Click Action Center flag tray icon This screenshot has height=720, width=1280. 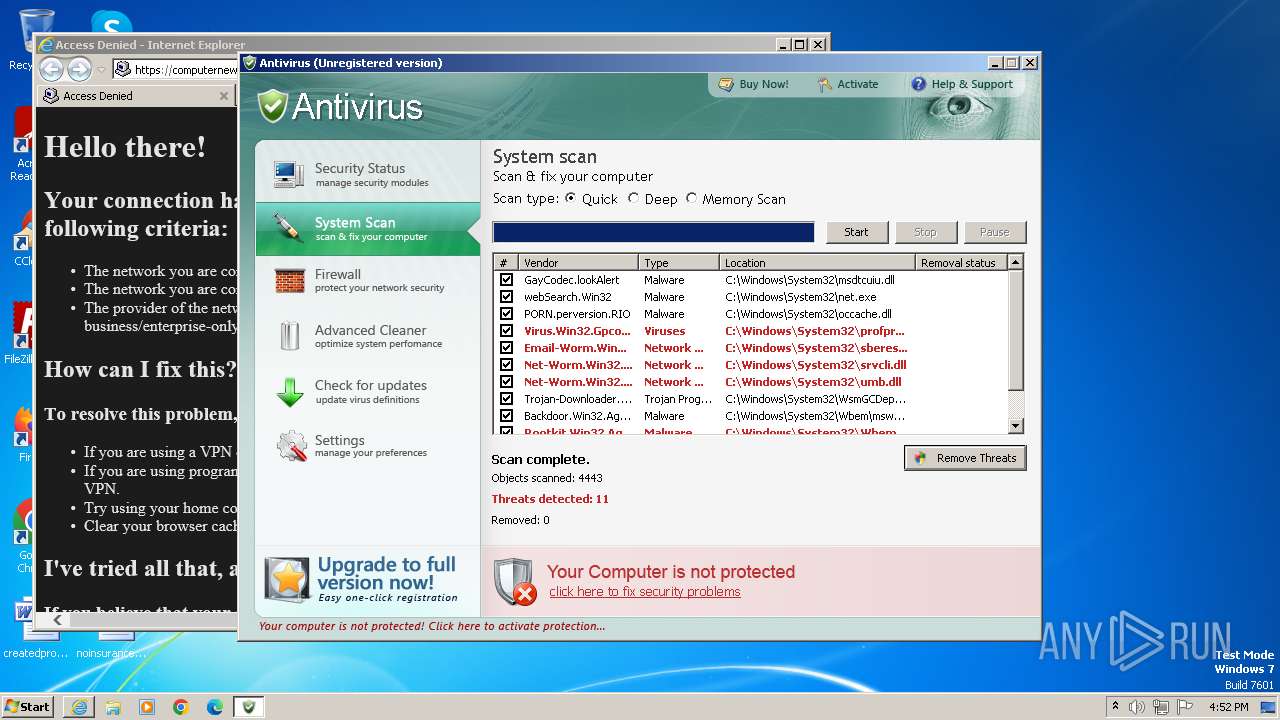click(x=1184, y=707)
